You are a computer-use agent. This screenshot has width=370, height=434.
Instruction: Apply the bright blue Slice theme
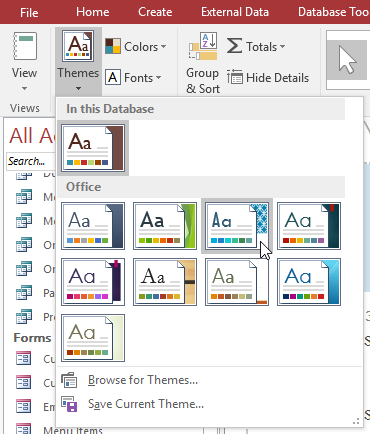point(309,282)
